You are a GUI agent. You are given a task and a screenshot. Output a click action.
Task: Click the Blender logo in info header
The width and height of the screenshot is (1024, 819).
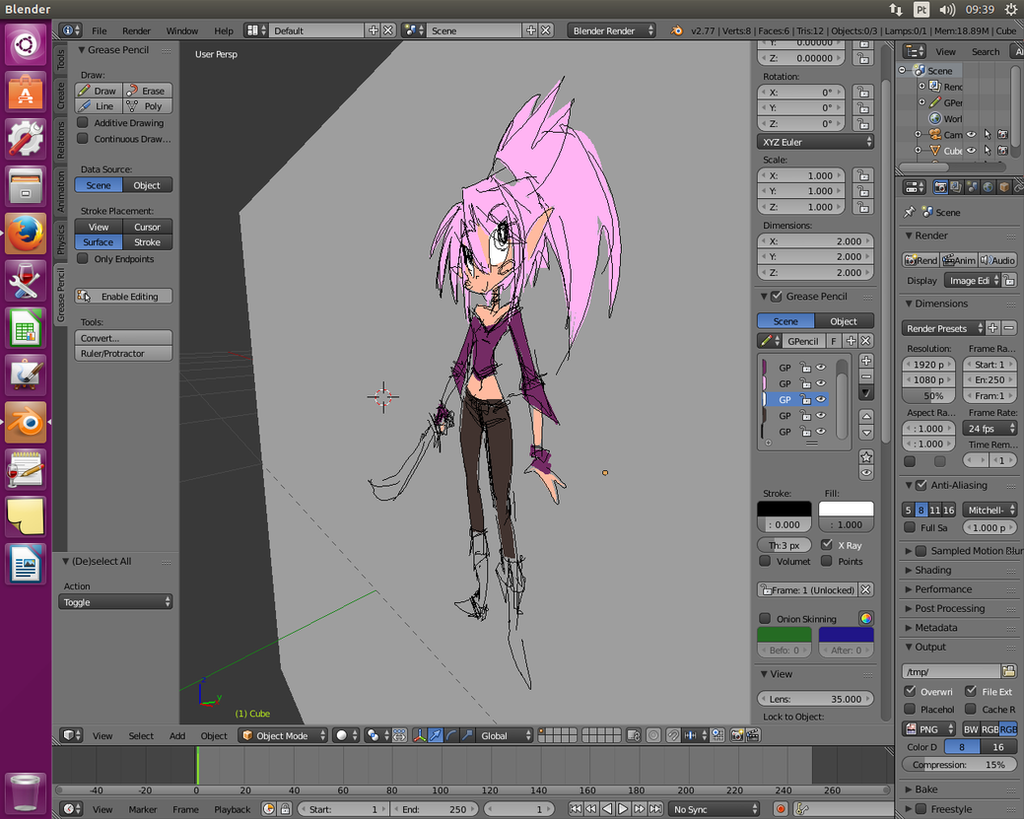677,31
